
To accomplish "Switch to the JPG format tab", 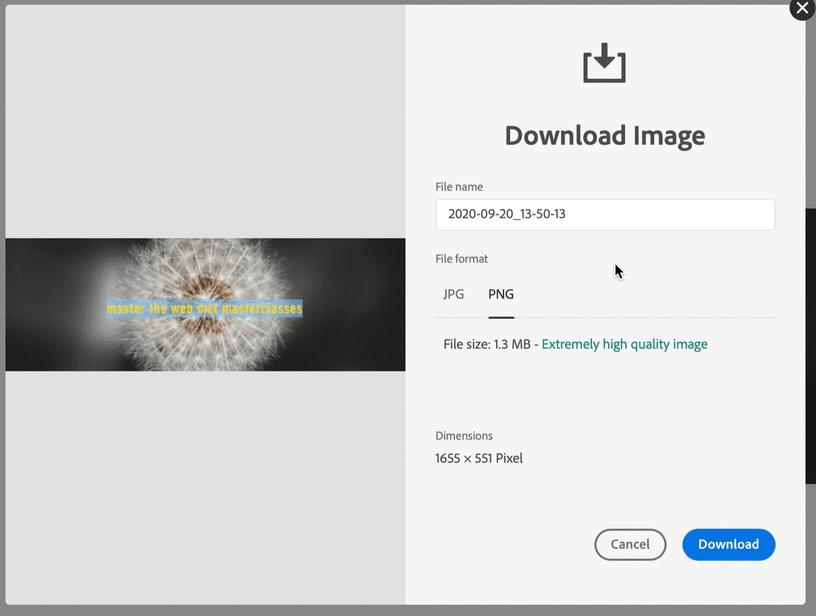I will pos(454,294).
